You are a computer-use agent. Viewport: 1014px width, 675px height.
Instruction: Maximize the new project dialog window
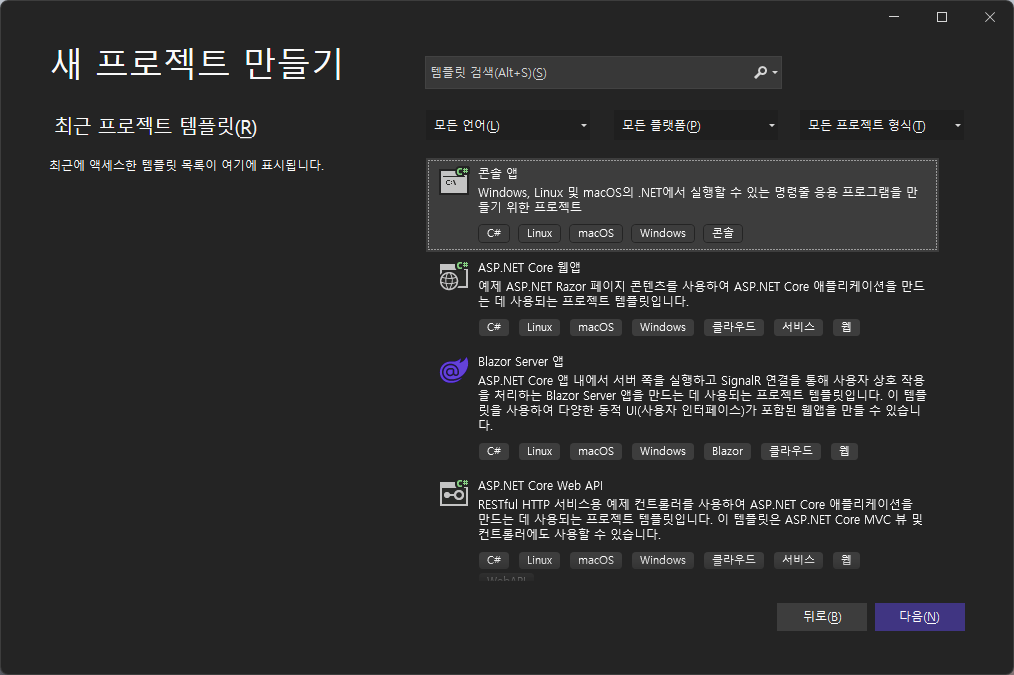942,17
